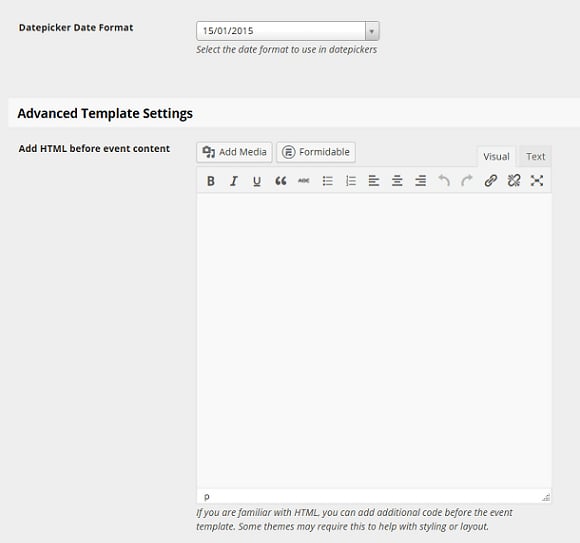580x543 pixels.
Task: Switch to the Text editor tab
Action: pos(535,156)
